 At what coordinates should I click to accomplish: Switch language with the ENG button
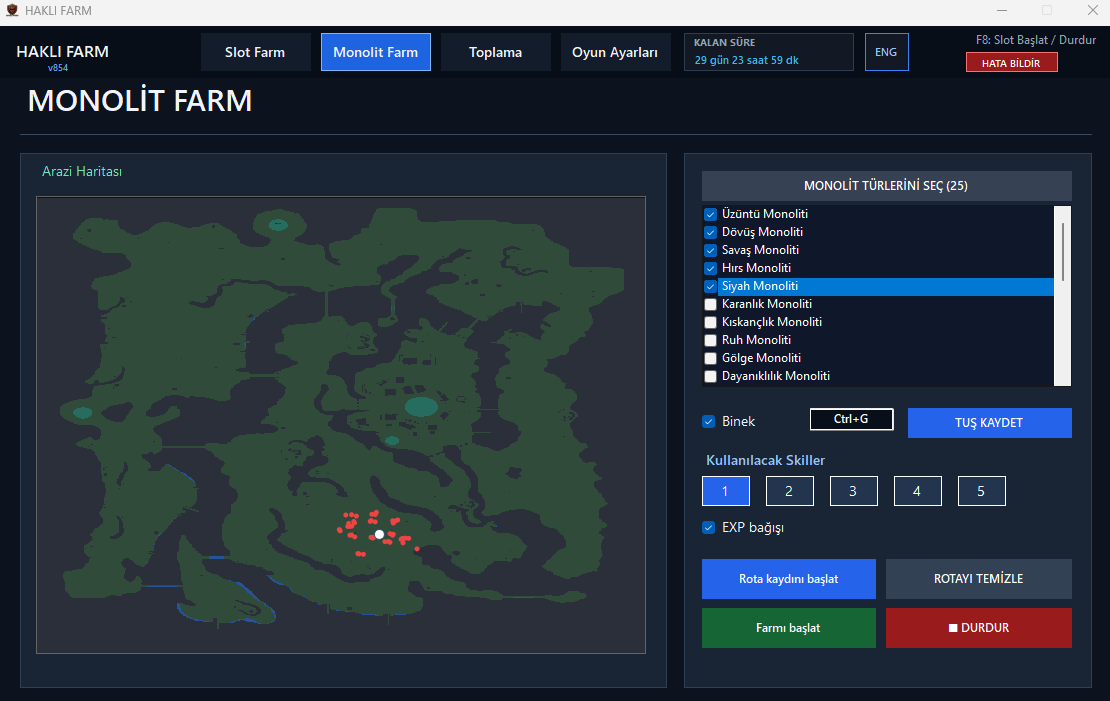[886, 52]
